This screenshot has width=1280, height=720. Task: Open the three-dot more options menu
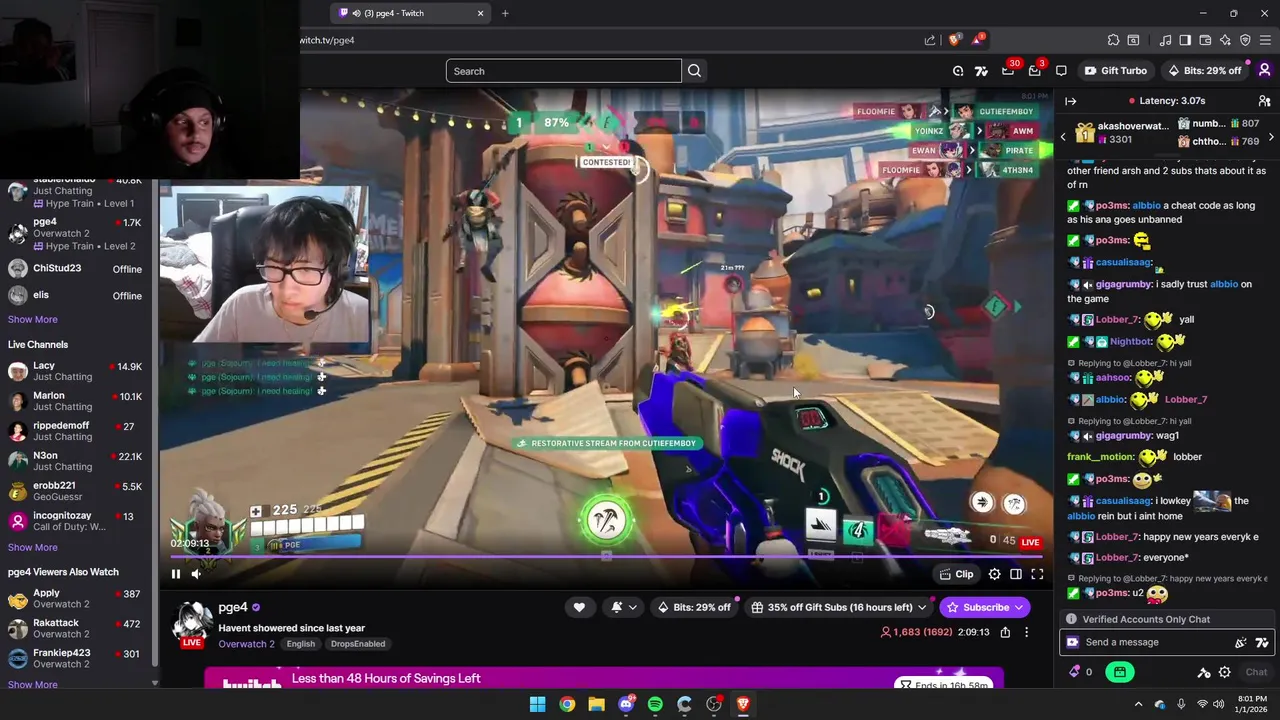point(1026,632)
